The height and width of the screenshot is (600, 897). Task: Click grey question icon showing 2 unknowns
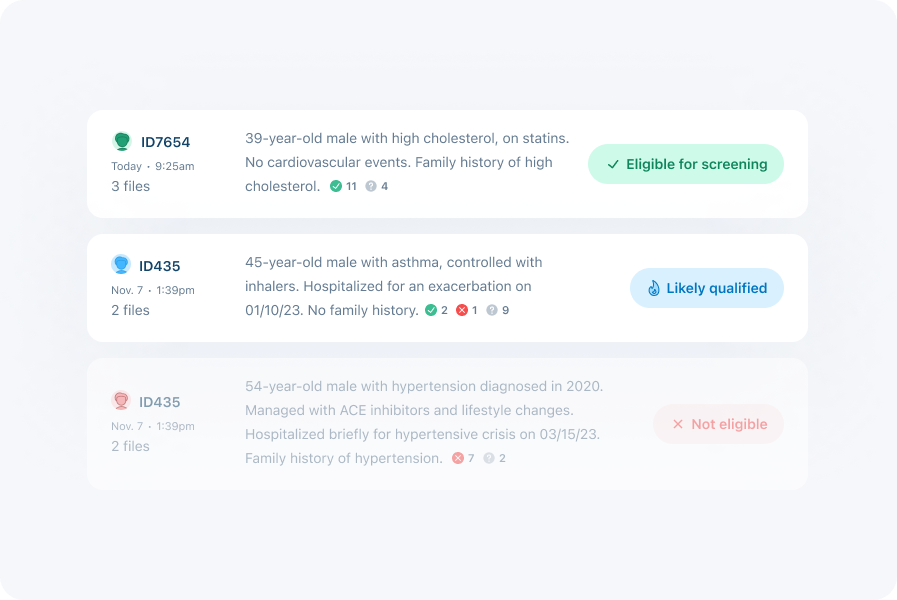pyautogui.click(x=489, y=458)
